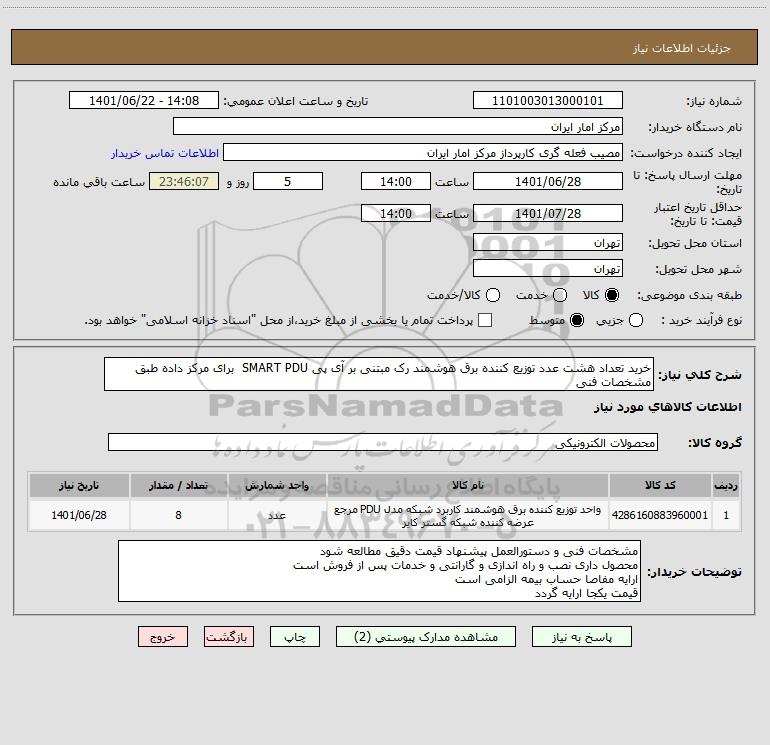The height and width of the screenshot is (745, 770).
Task: Click the request creator field مصیب فعله گری
Action: (x=423, y=152)
